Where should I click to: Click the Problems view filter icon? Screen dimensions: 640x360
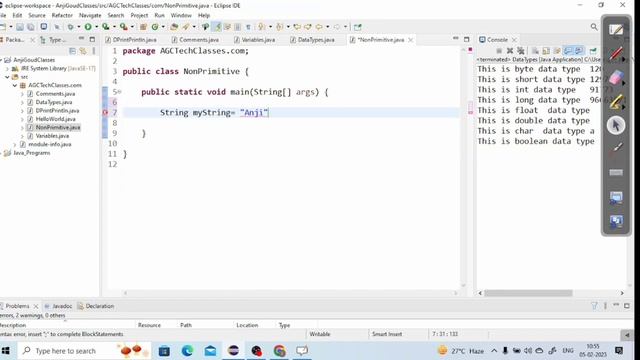594,306
